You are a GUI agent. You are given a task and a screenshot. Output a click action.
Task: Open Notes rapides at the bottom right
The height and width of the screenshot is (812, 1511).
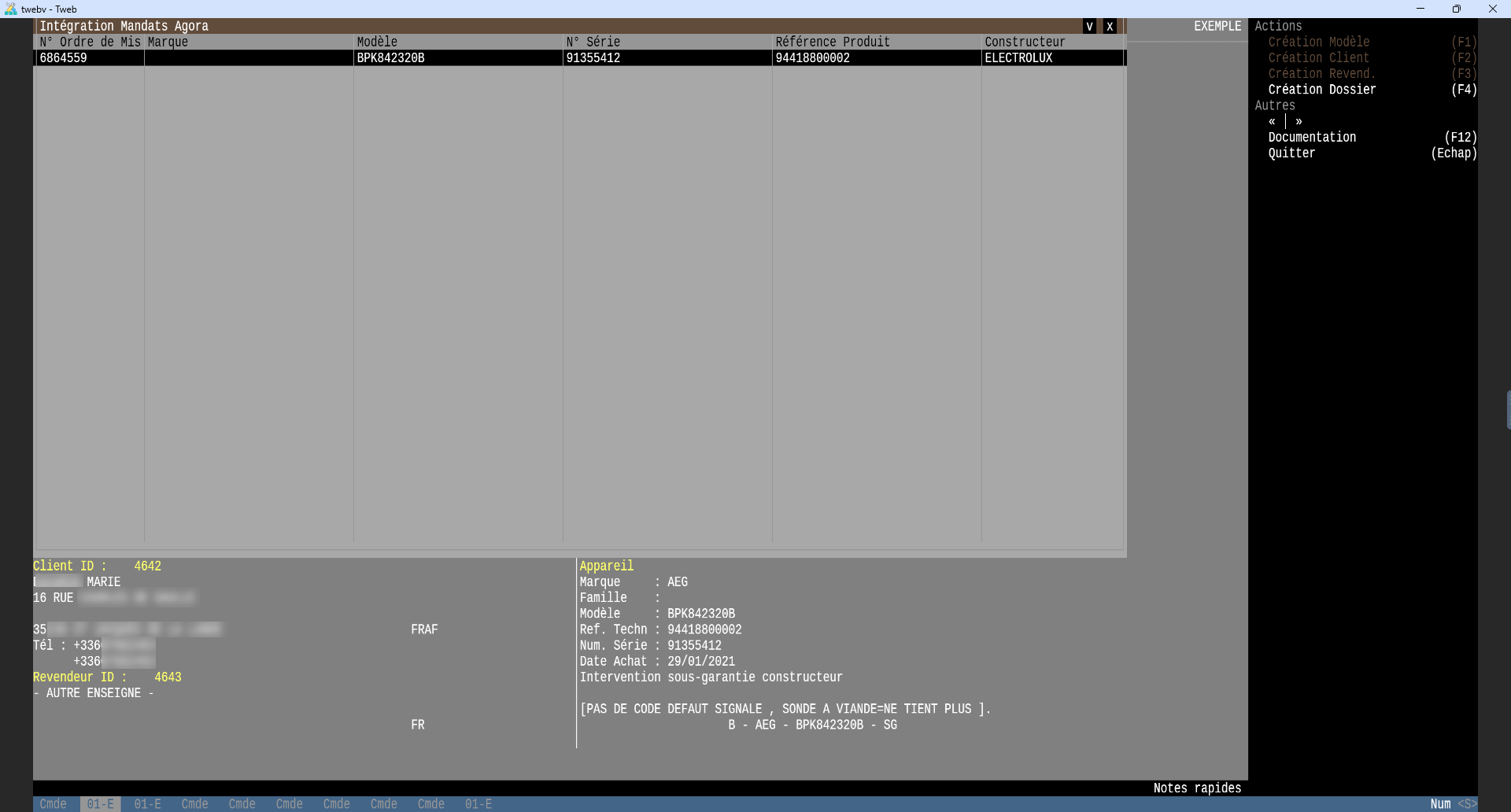[1196, 788]
